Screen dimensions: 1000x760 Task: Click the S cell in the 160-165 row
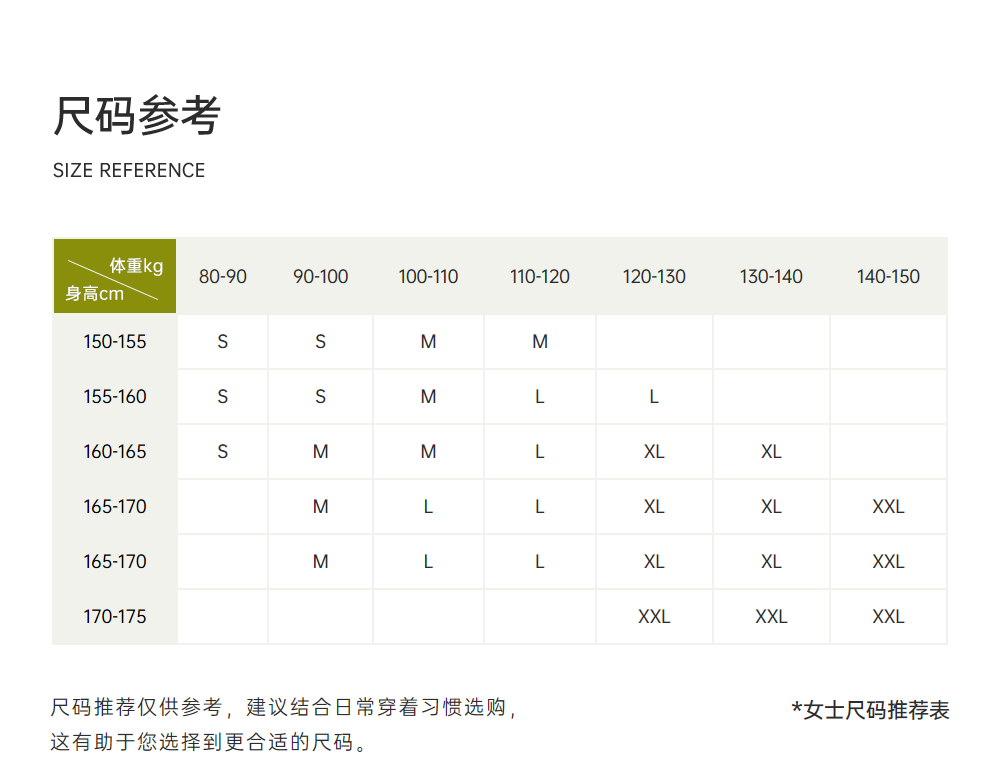click(x=222, y=452)
